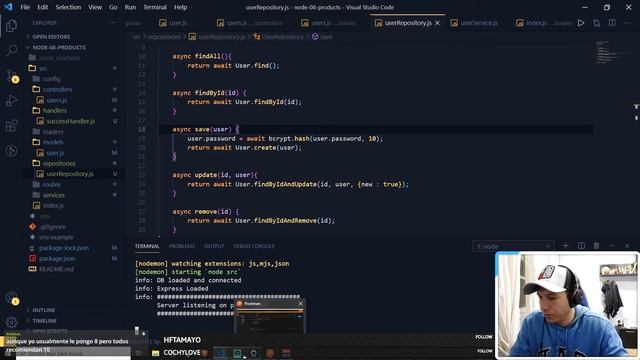Open the Accounts icon in activity bar
Screen dimensions: 640x360
11,298
